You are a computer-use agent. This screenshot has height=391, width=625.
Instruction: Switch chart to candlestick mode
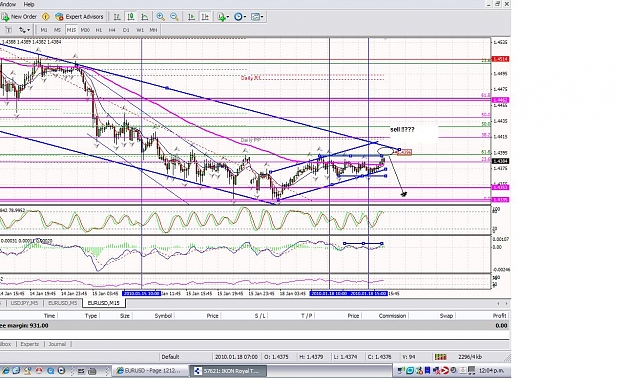click(x=130, y=17)
